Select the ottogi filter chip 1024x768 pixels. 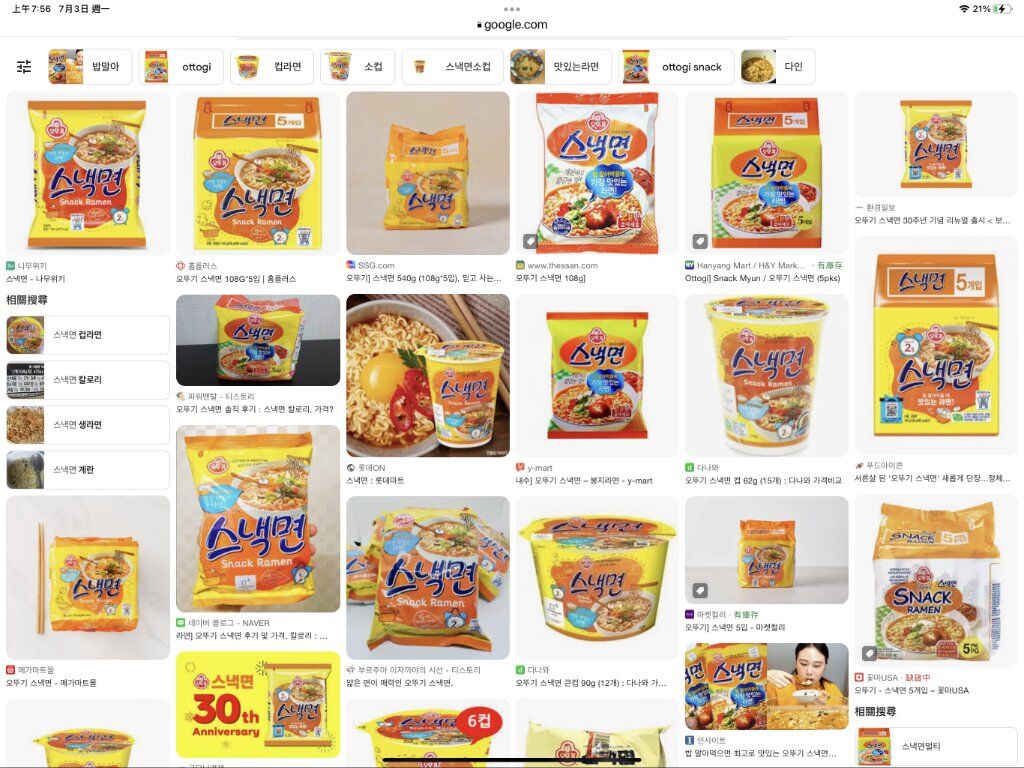pos(181,67)
